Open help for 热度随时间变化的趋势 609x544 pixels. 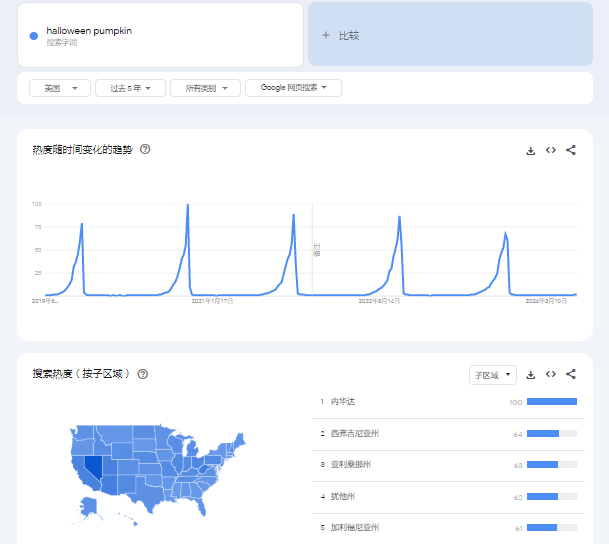click(x=145, y=149)
